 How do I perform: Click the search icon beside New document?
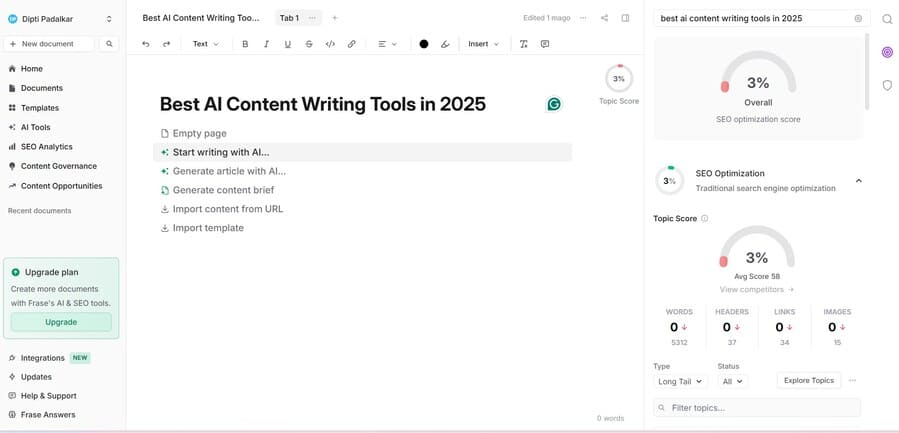coord(109,44)
